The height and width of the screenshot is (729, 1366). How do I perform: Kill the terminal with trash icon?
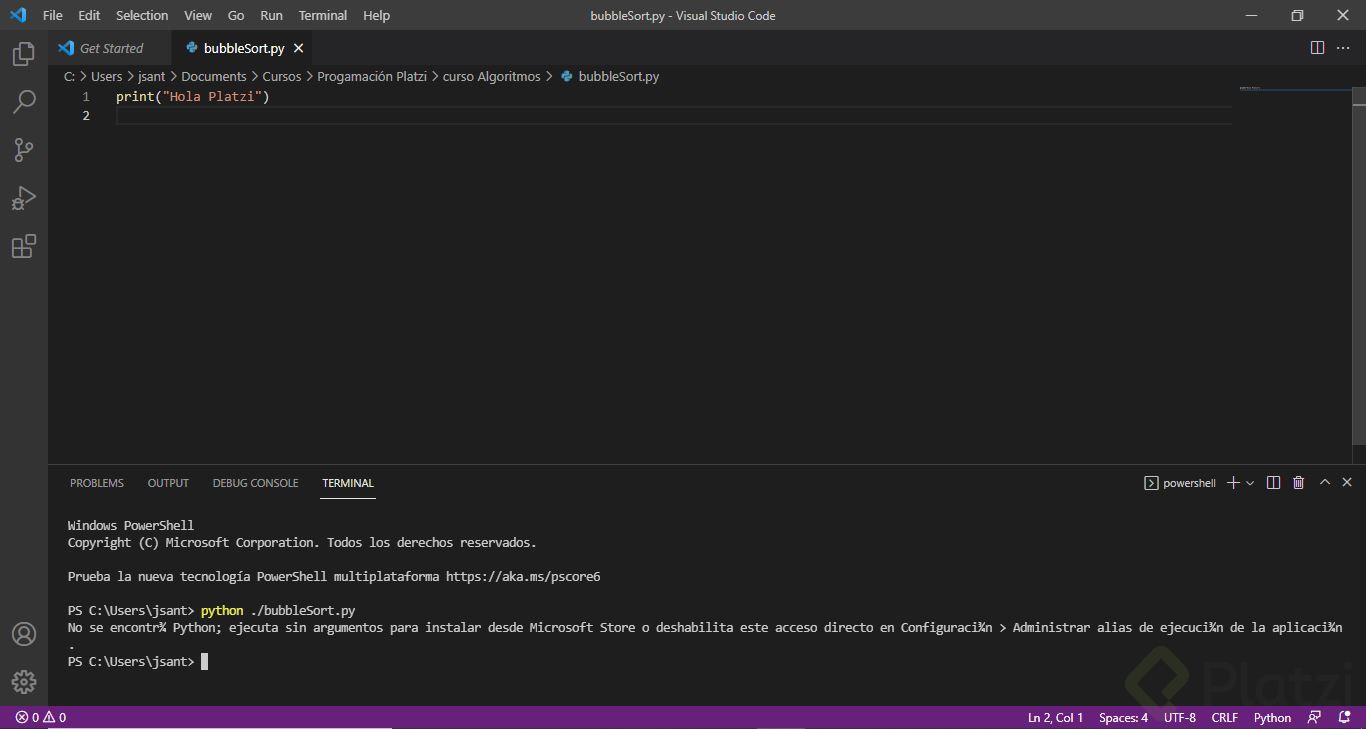1299,483
